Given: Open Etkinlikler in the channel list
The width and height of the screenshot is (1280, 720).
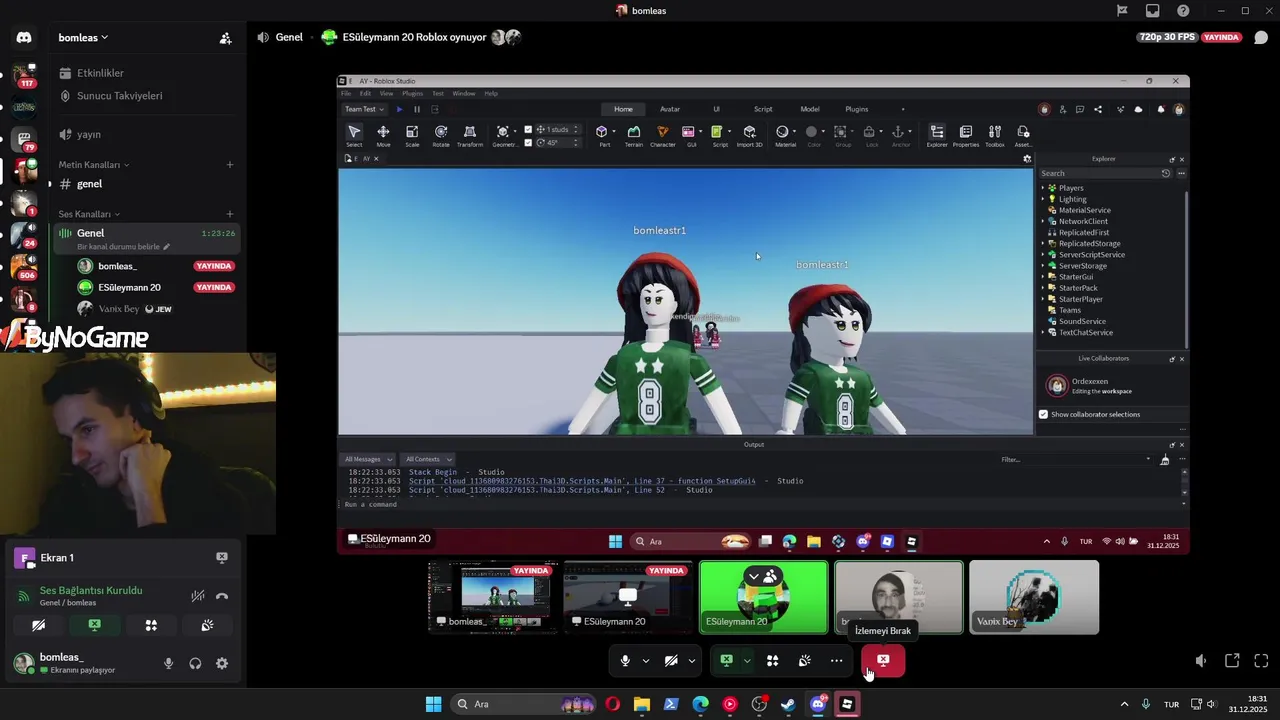Looking at the screenshot, I should [x=145, y=73].
